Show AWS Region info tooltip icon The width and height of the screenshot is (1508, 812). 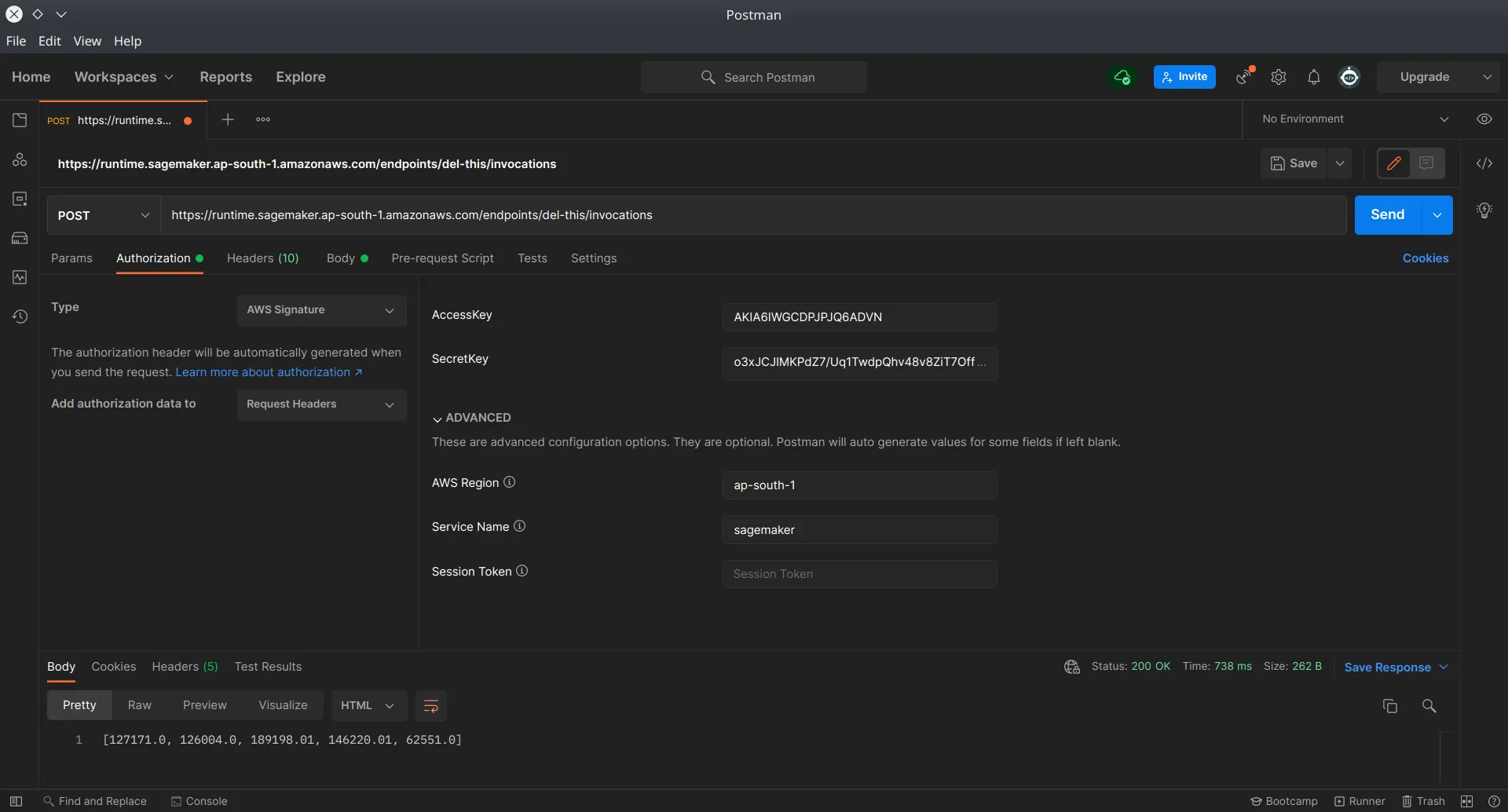(x=509, y=482)
